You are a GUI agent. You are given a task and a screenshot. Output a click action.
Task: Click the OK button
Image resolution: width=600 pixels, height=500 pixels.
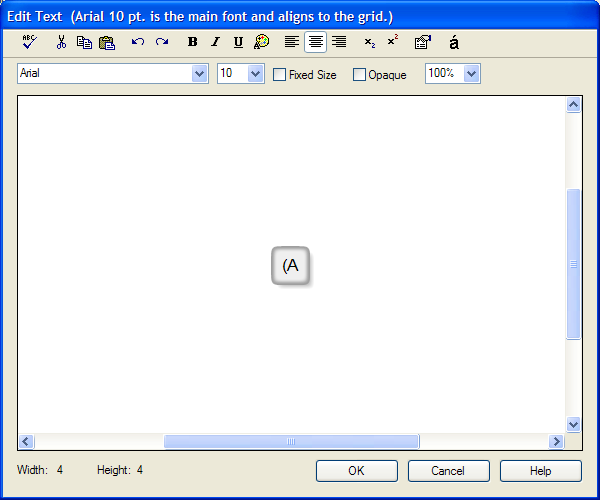click(x=356, y=471)
